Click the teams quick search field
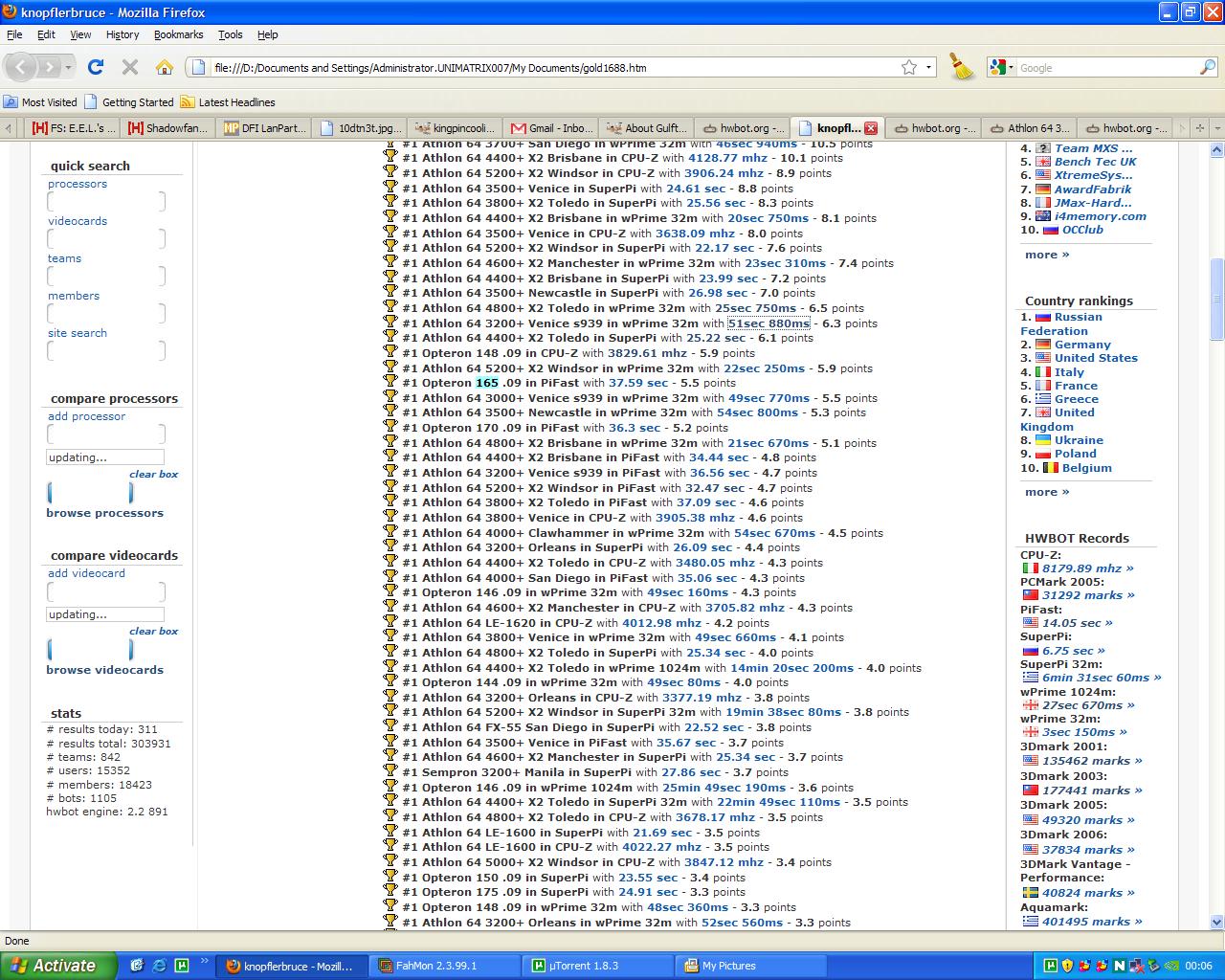1225x980 pixels. [x=106, y=276]
